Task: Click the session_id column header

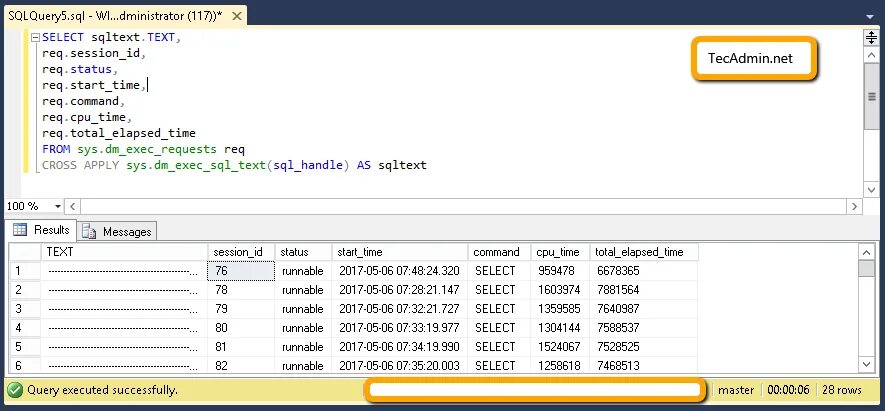Action: 241,252
